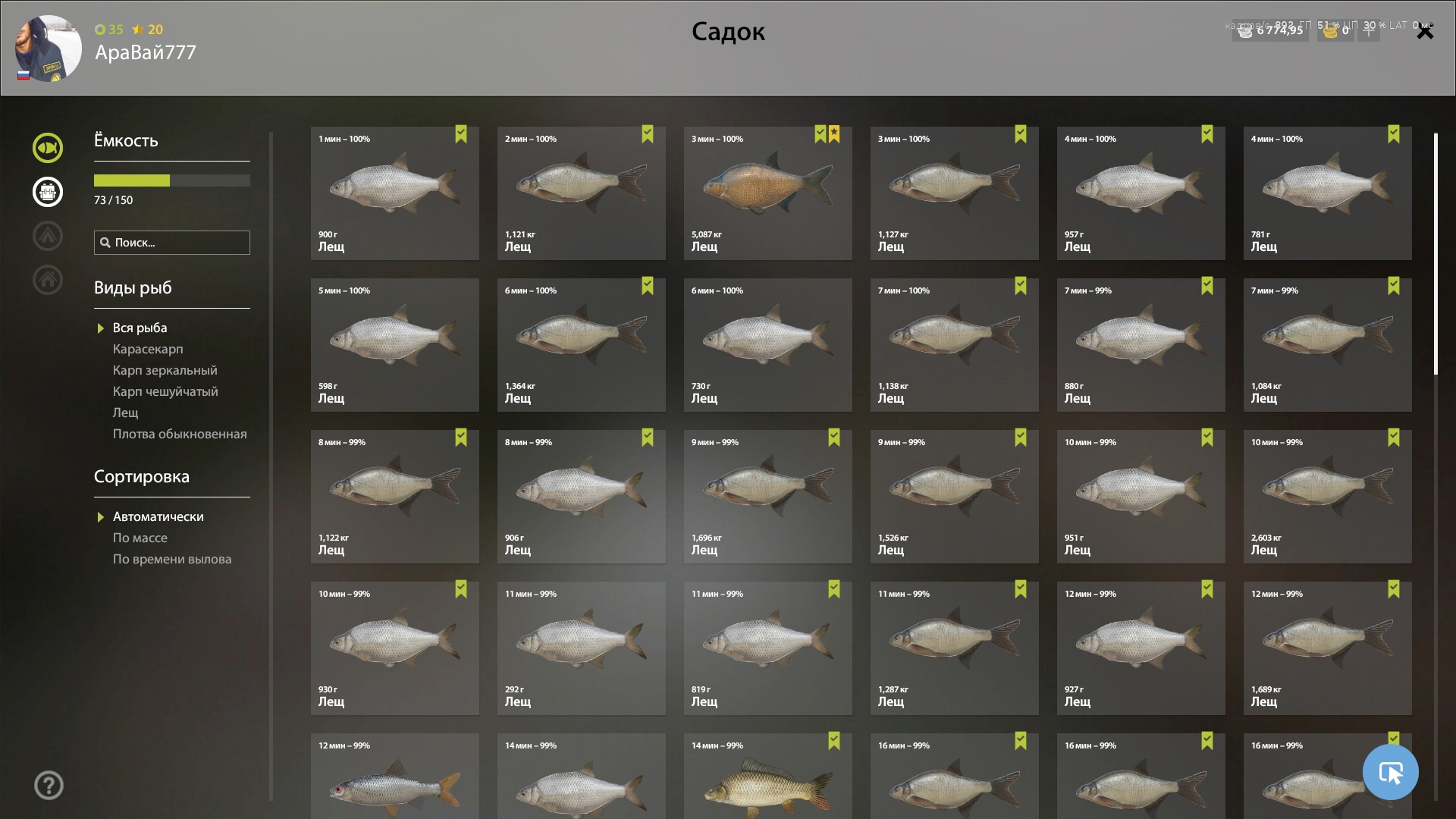Click the silver coins balance icon
1456x819 pixels.
(x=1245, y=31)
